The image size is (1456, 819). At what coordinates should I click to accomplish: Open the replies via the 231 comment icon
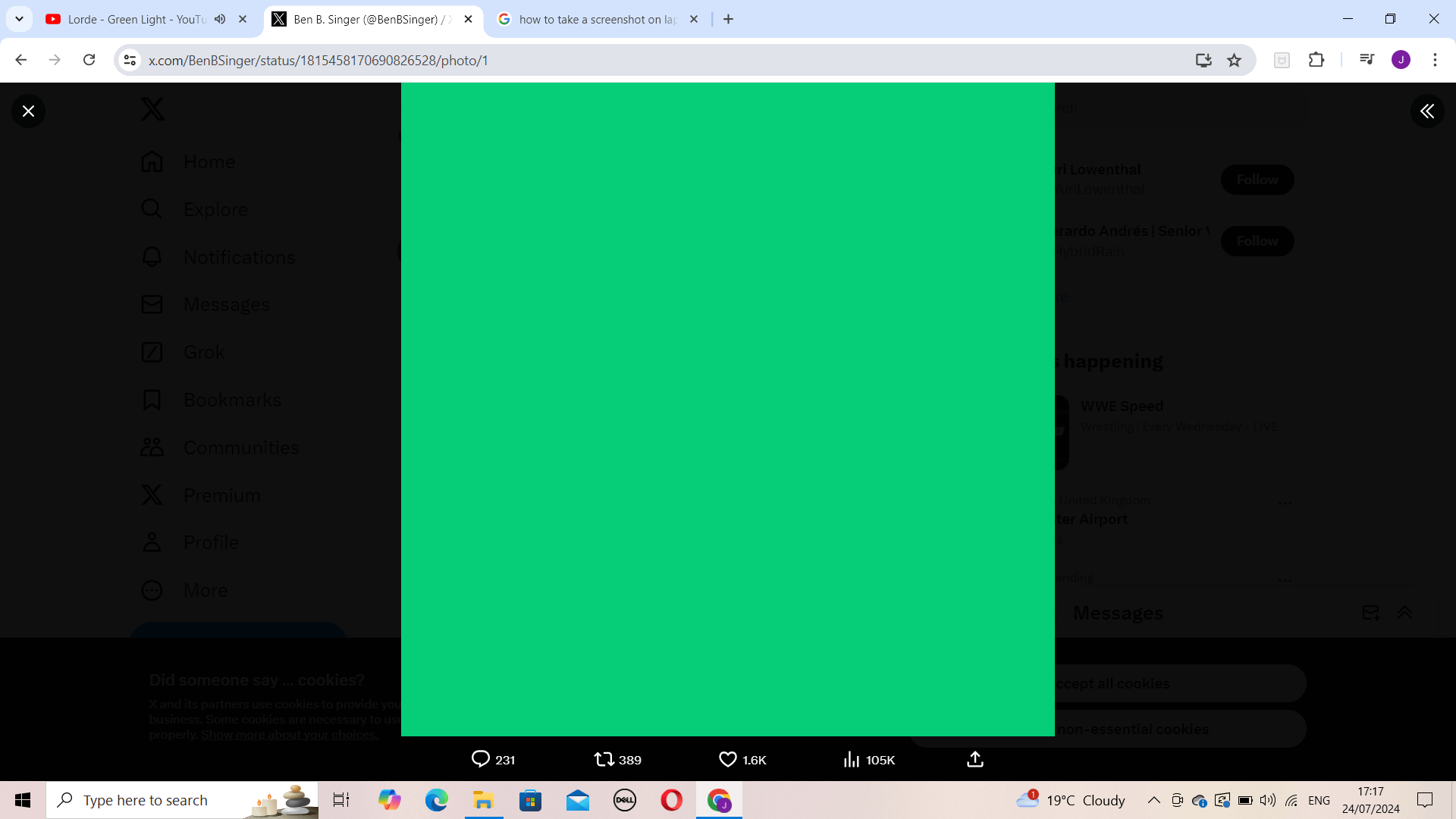click(493, 759)
